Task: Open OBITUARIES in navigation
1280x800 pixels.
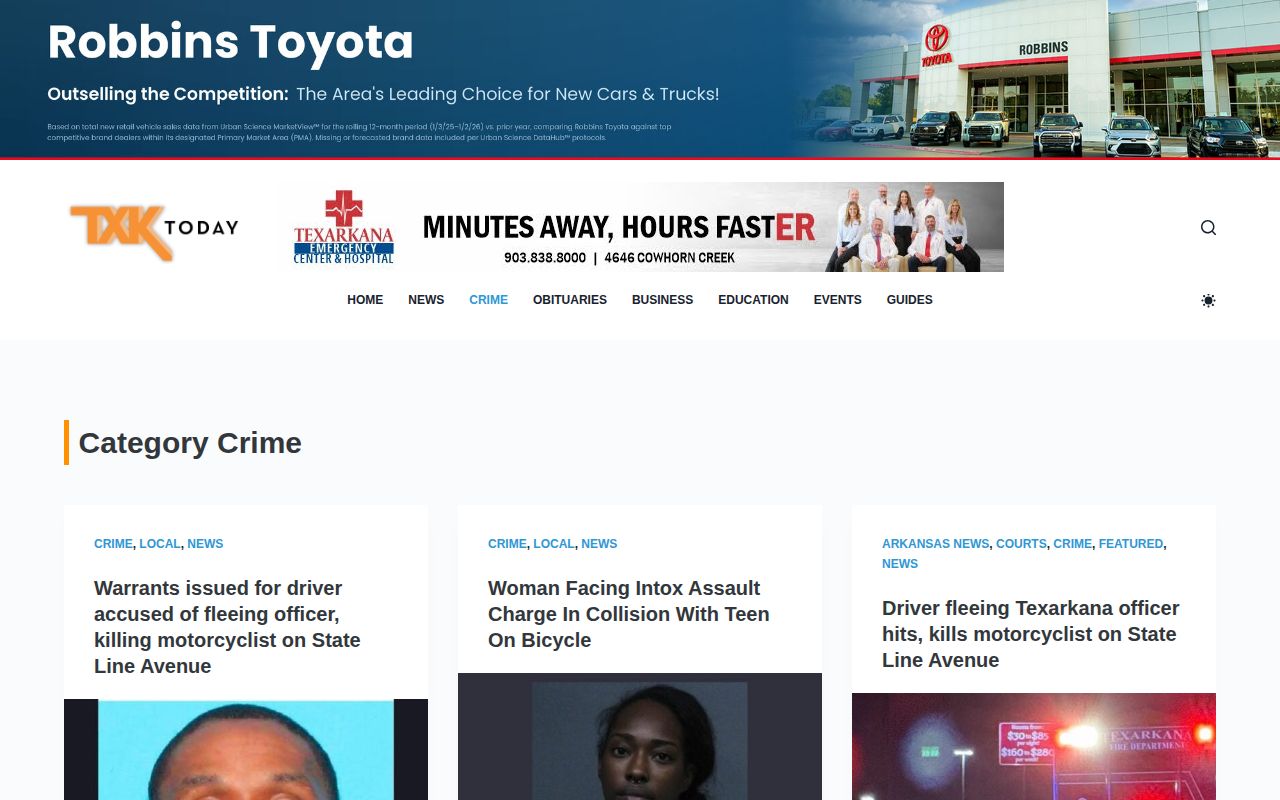Action: [x=570, y=300]
